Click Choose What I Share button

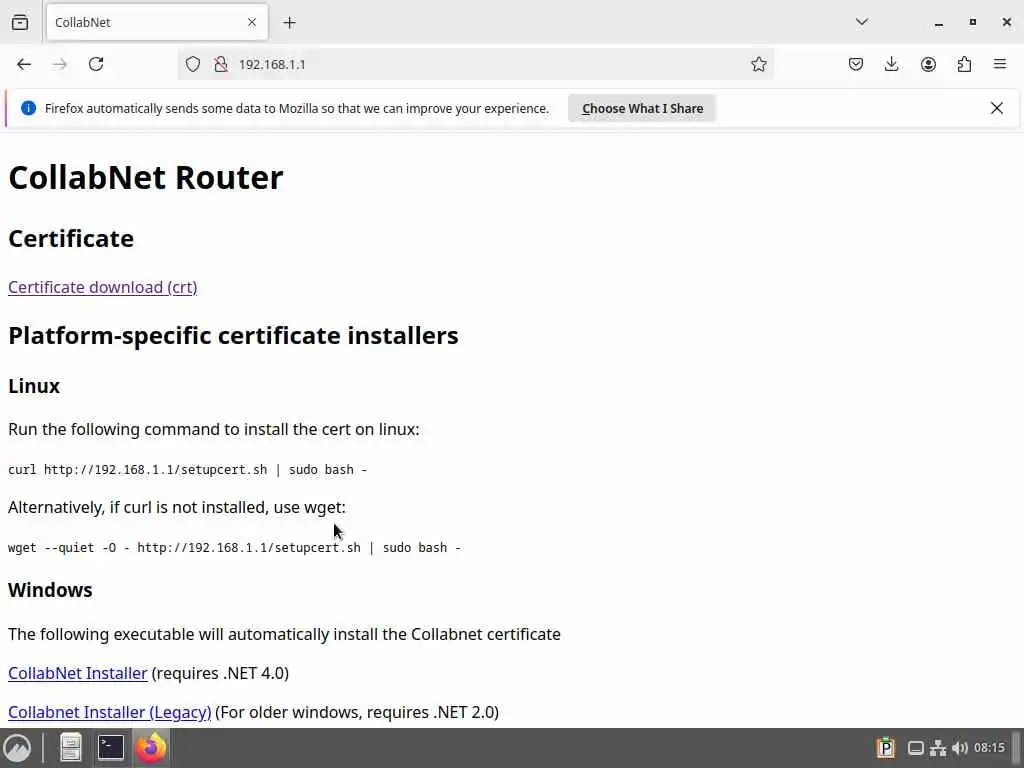coord(642,108)
